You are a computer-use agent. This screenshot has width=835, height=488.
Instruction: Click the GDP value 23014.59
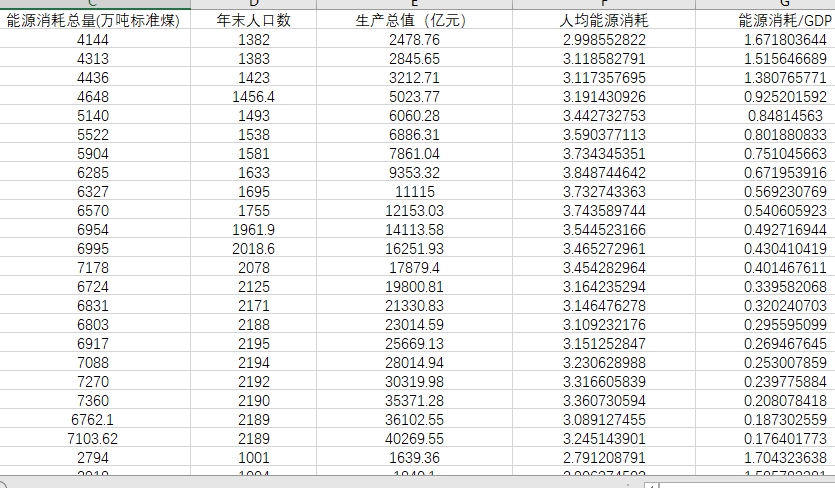[x=414, y=324]
